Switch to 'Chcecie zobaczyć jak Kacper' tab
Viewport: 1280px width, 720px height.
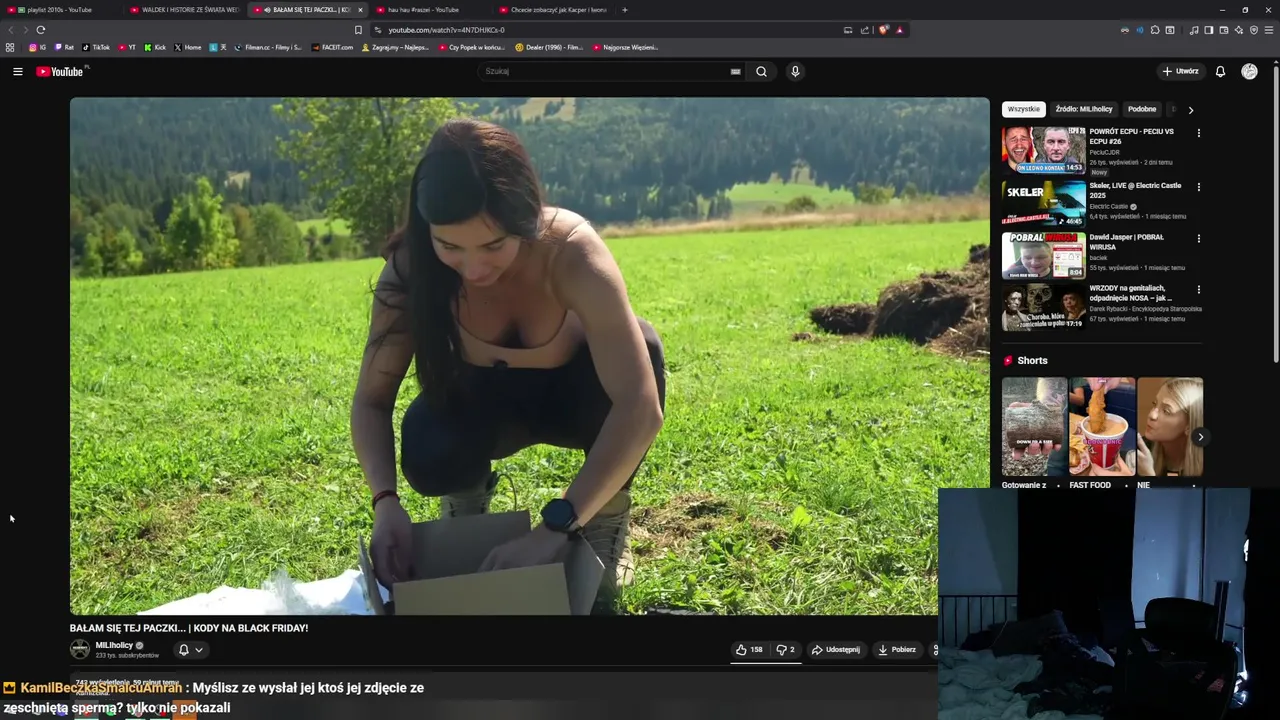click(x=553, y=10)
